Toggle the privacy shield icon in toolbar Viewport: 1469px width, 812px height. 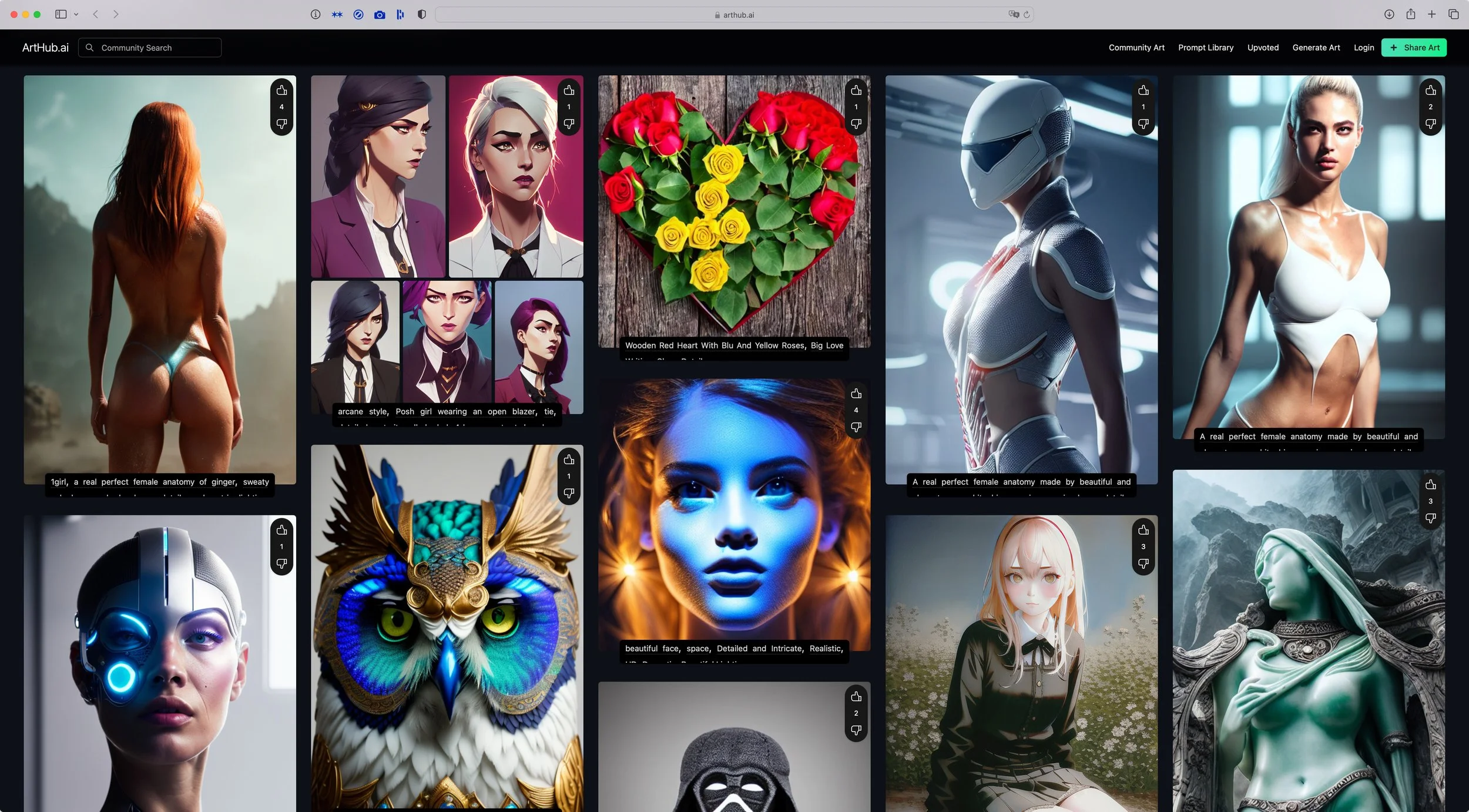coord(421,15)
